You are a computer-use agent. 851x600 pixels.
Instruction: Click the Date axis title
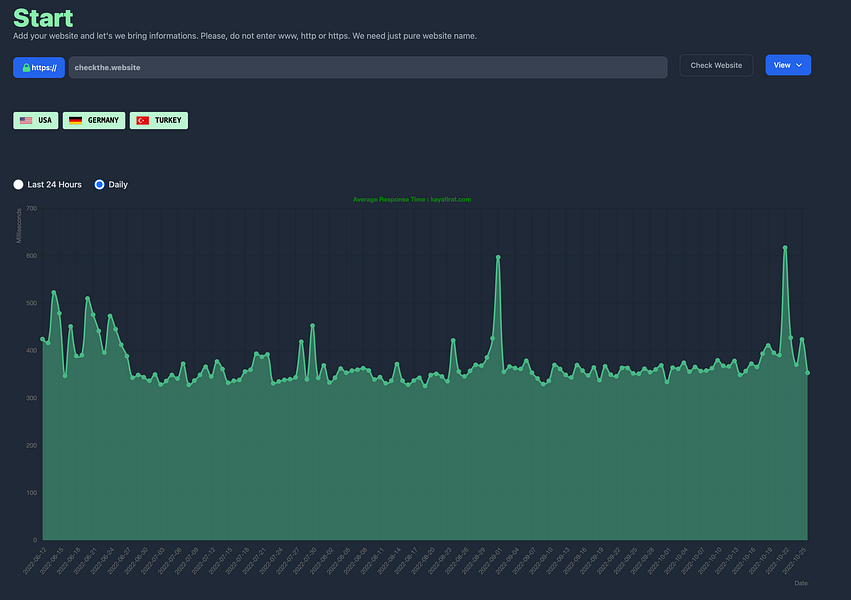[801, 583]
